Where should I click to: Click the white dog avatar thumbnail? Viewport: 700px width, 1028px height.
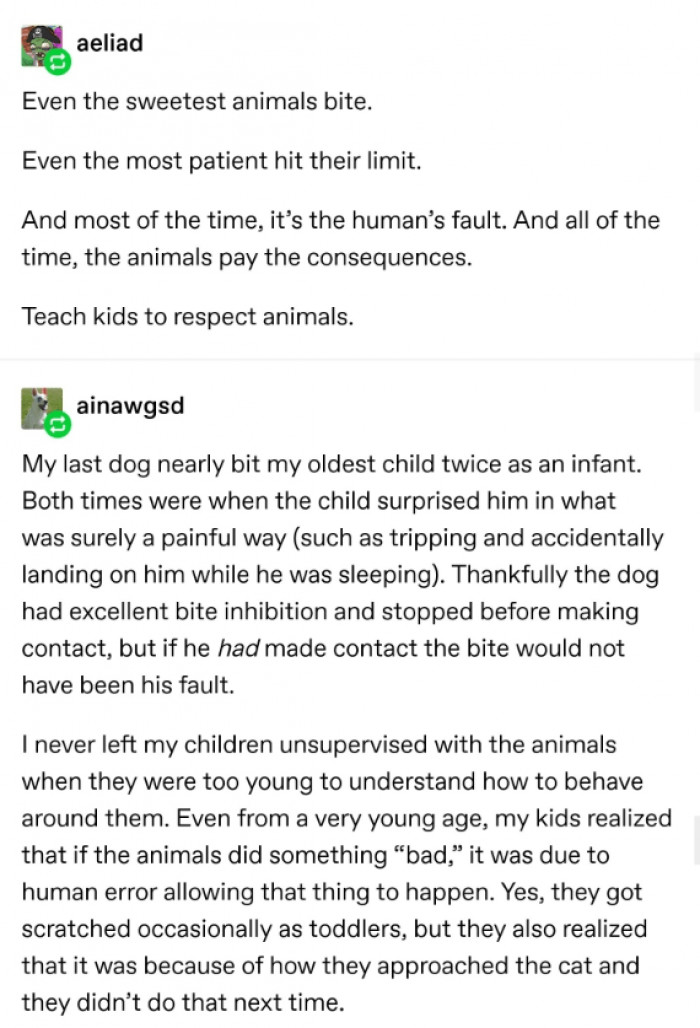[42, 404]
